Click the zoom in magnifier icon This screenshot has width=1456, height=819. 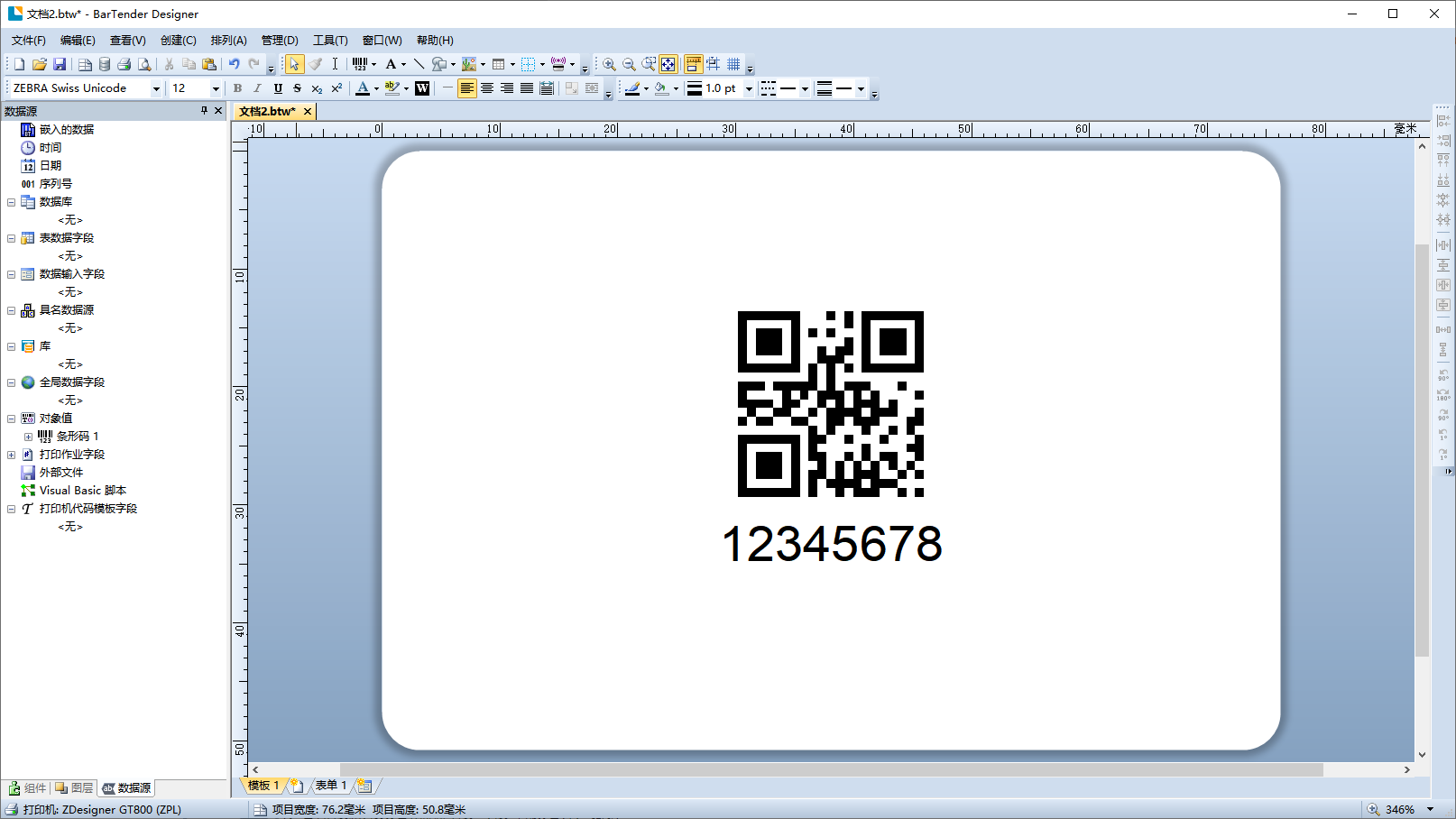pos(609,64)
